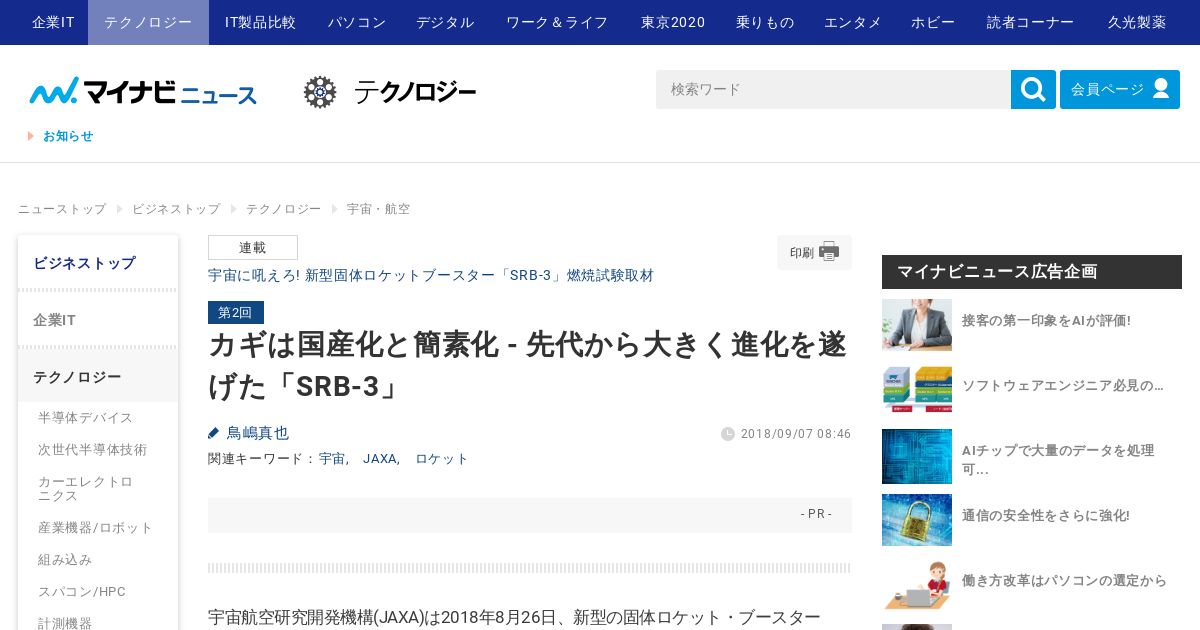The image size is (1200, 630).
Task: Open the 久光製薬 menu item
Action: pos(1137,22)
